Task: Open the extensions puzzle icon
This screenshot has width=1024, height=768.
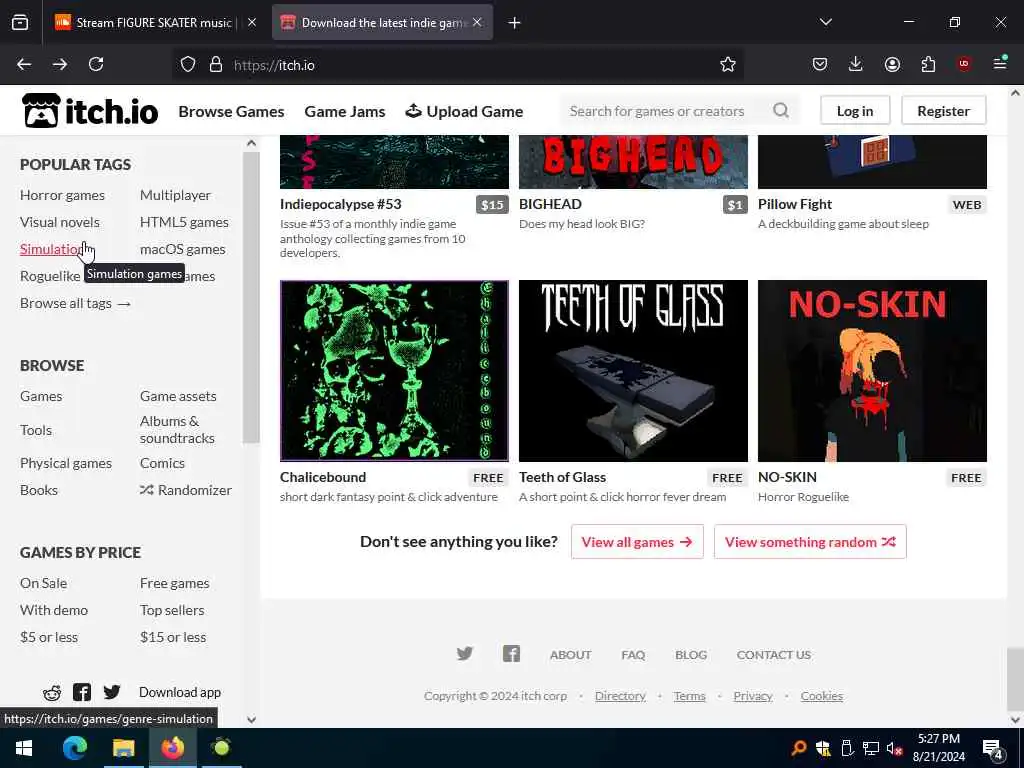Action: pos(928,64)
